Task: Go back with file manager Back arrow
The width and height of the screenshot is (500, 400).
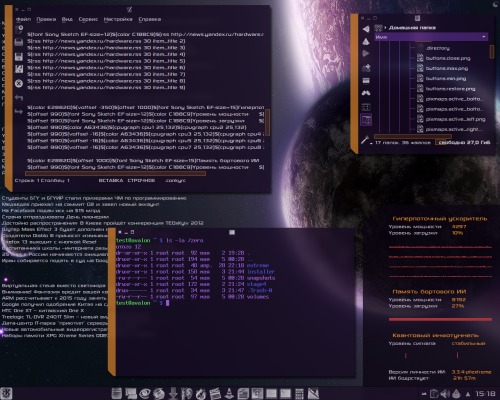Action: pos(366,29)
